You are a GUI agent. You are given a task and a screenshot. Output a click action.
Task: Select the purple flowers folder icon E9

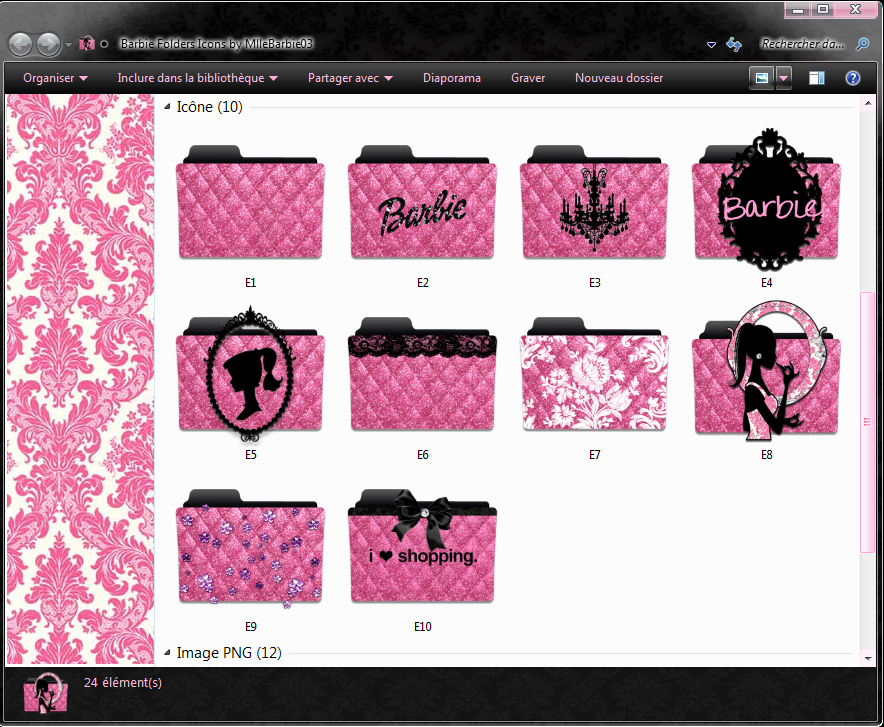250,548
